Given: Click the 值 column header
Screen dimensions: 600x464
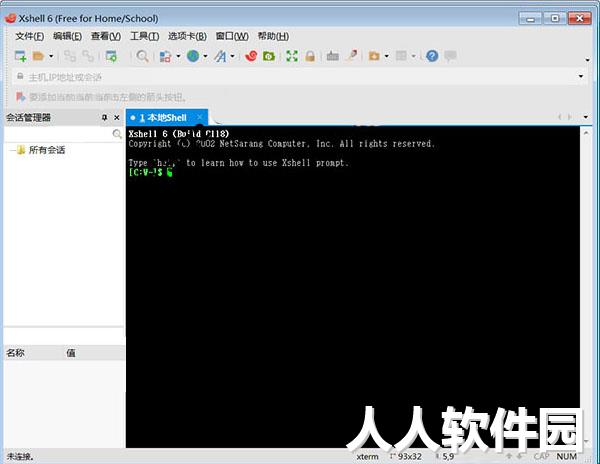Looking at the screenshot, I should [71, 353].
